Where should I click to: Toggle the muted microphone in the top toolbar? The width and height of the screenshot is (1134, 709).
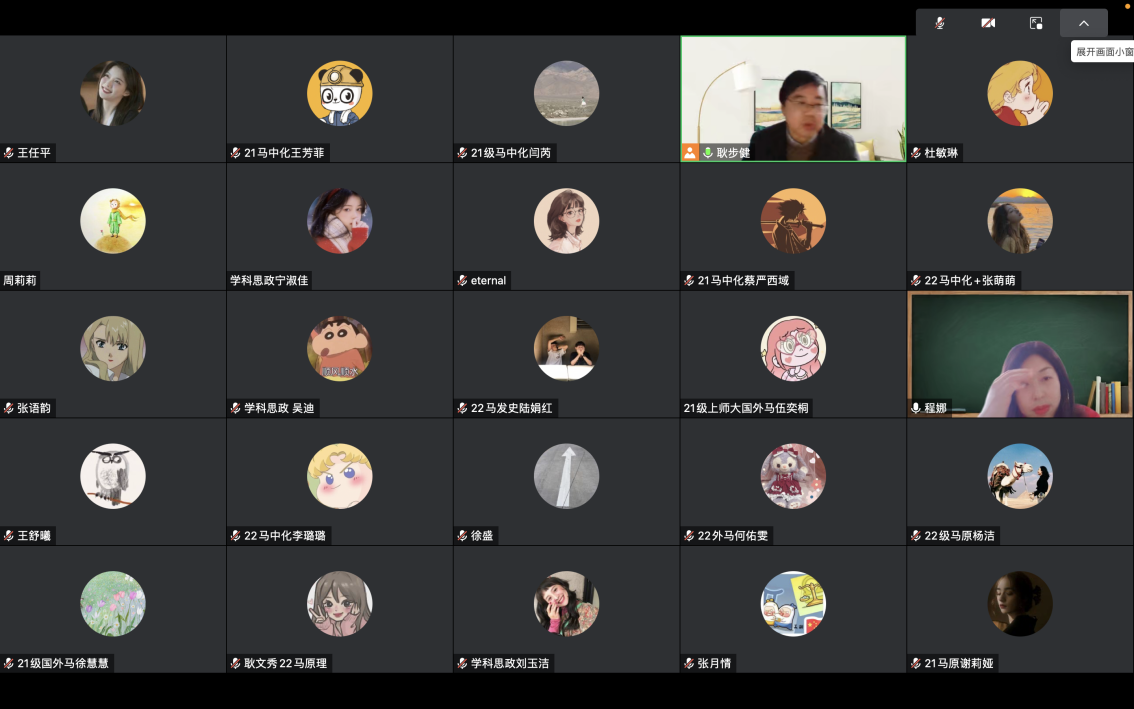tap(939, 23)
